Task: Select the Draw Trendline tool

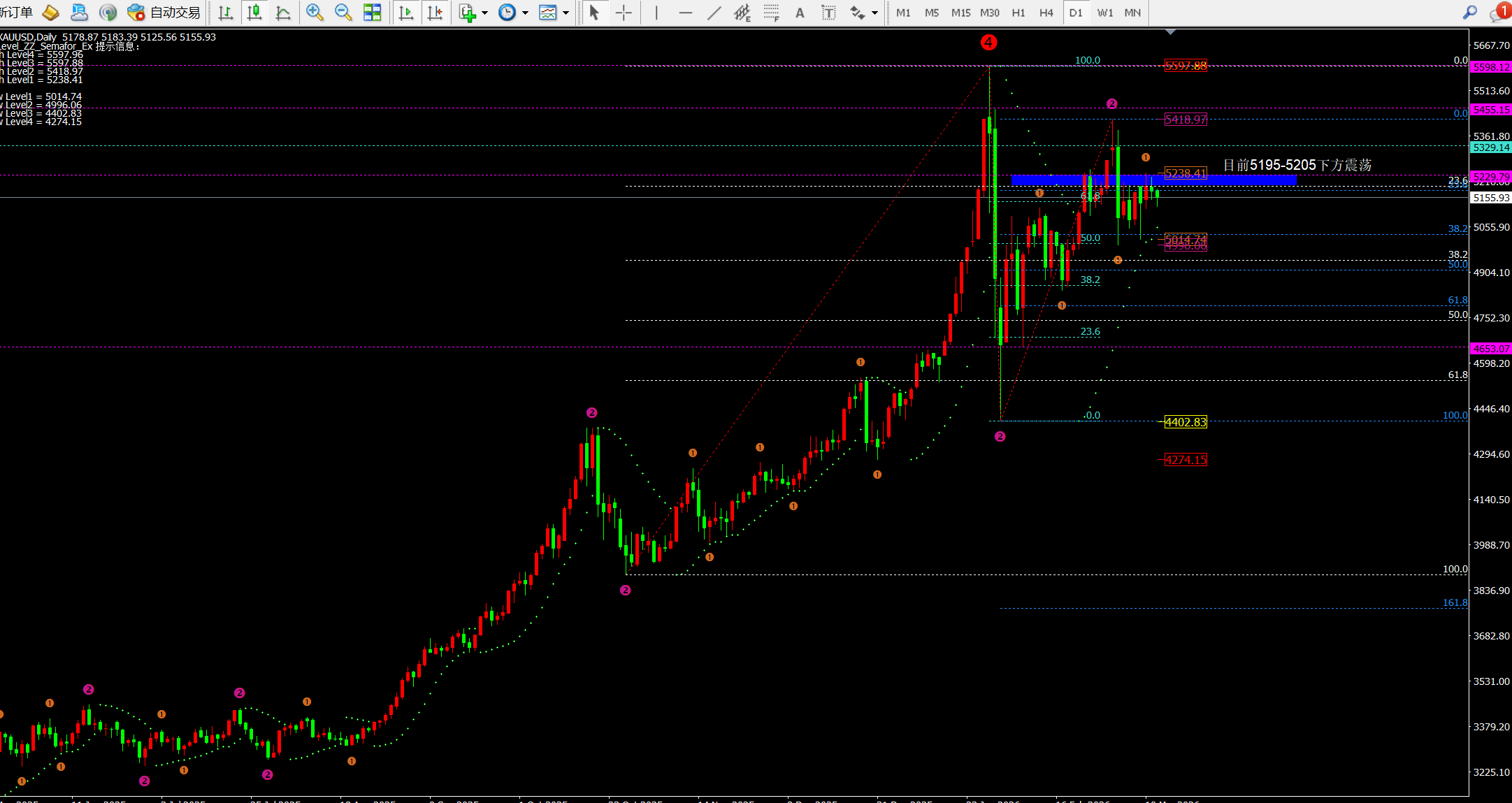Action: [x=714, y=13]
